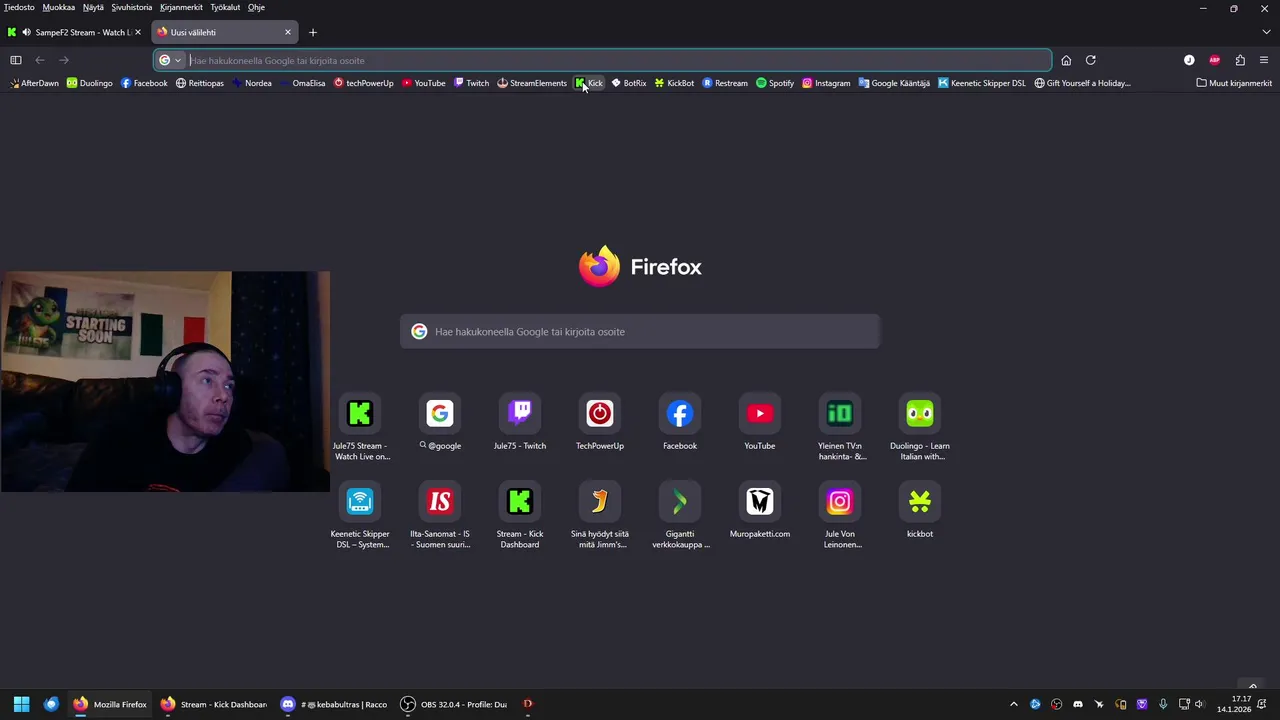
Task: Open the AfterDawn bookmark
Action: tap(34, 83)
